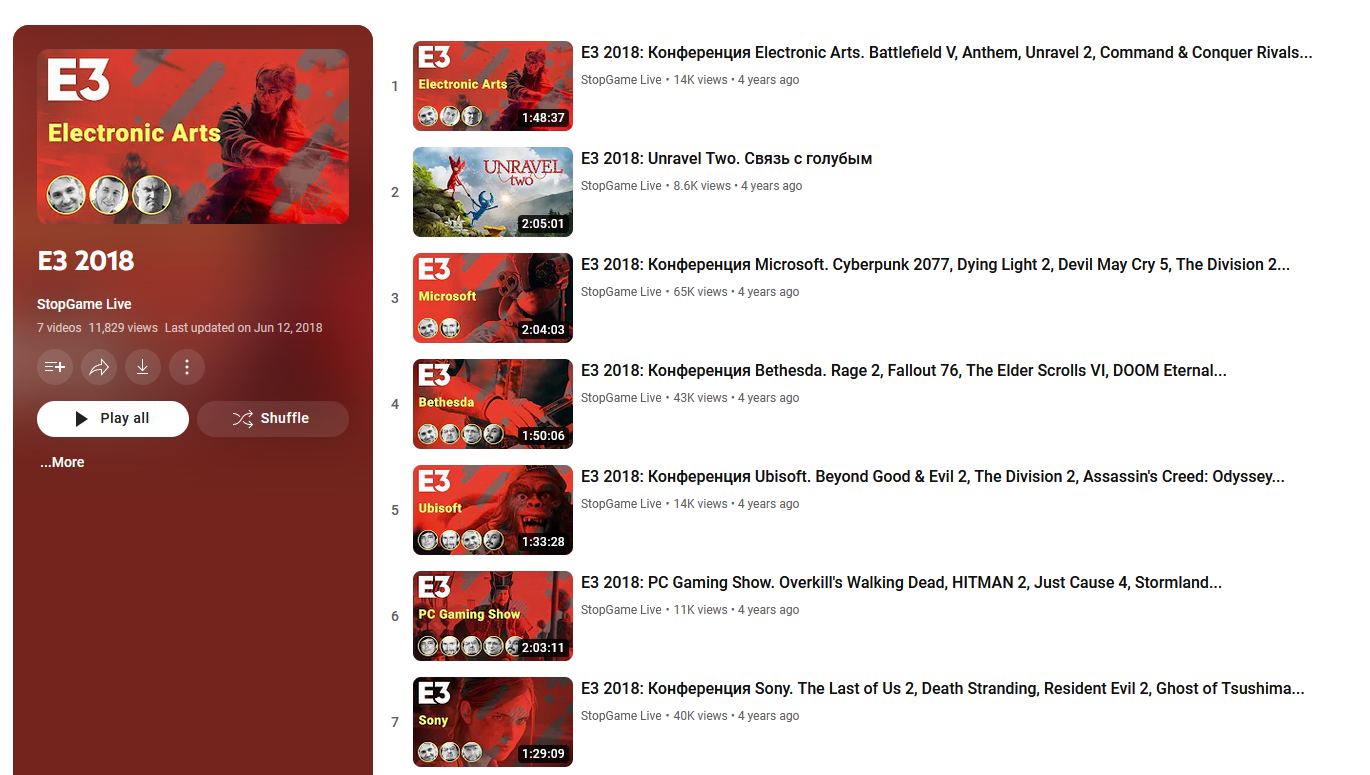Image resolution: width=1370 pixels, height=775 pixels.
Task: Click the Share playlist arrow icon
Action: (99, 367)
